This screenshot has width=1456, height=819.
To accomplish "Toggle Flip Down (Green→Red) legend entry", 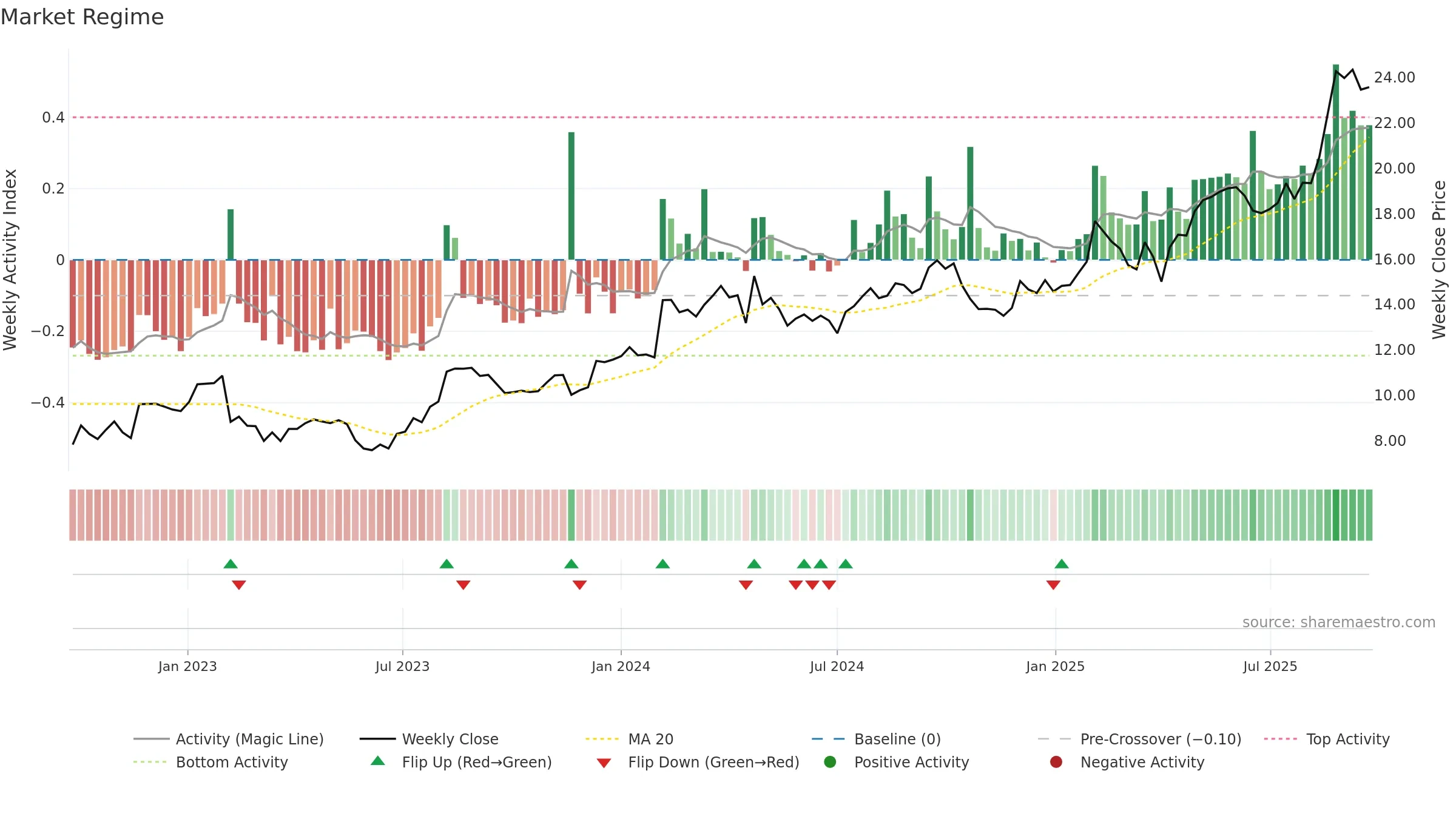I will pyautogui.click(x=698, y=762).
